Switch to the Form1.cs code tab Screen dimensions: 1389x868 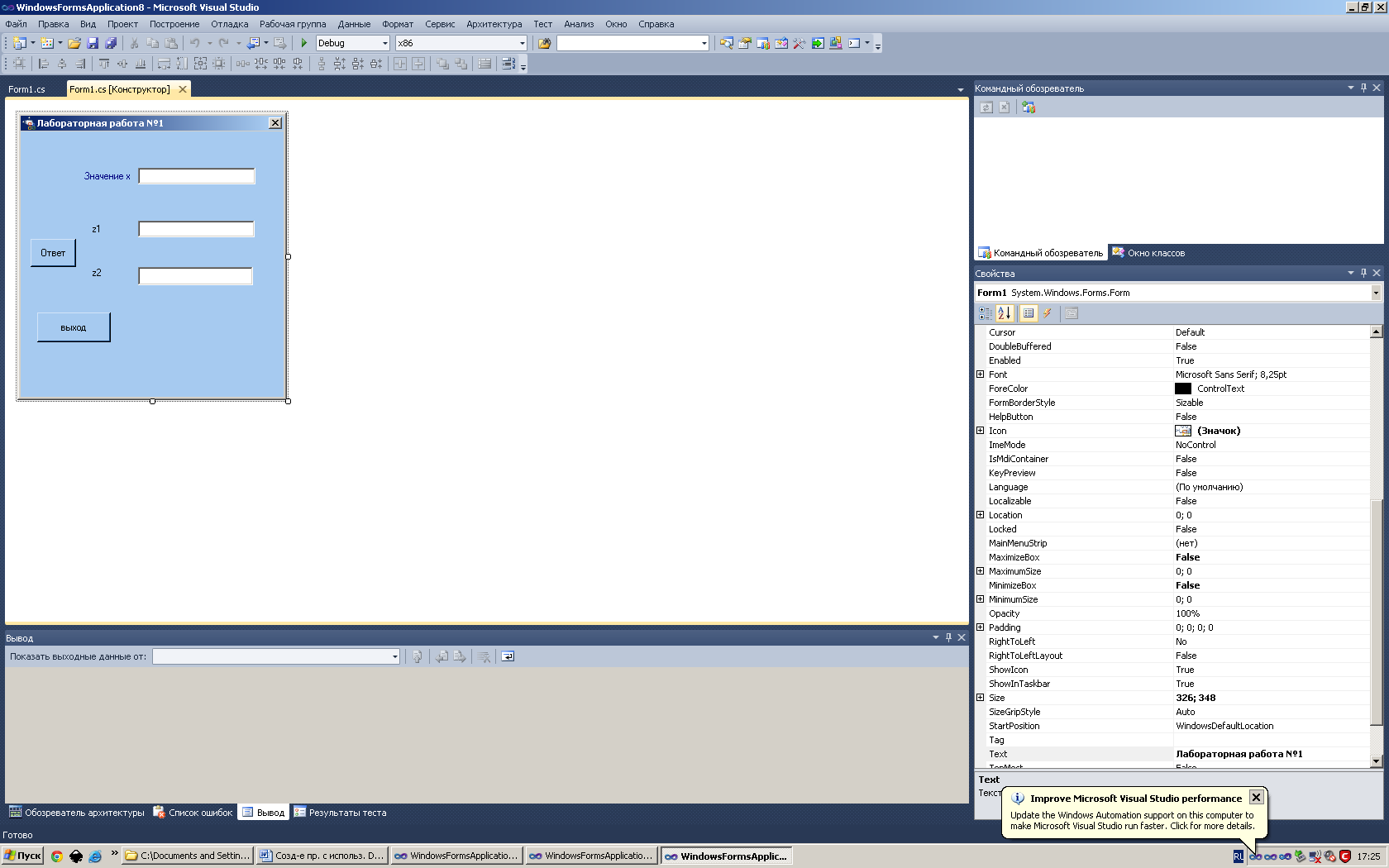(x=26, y=89)
